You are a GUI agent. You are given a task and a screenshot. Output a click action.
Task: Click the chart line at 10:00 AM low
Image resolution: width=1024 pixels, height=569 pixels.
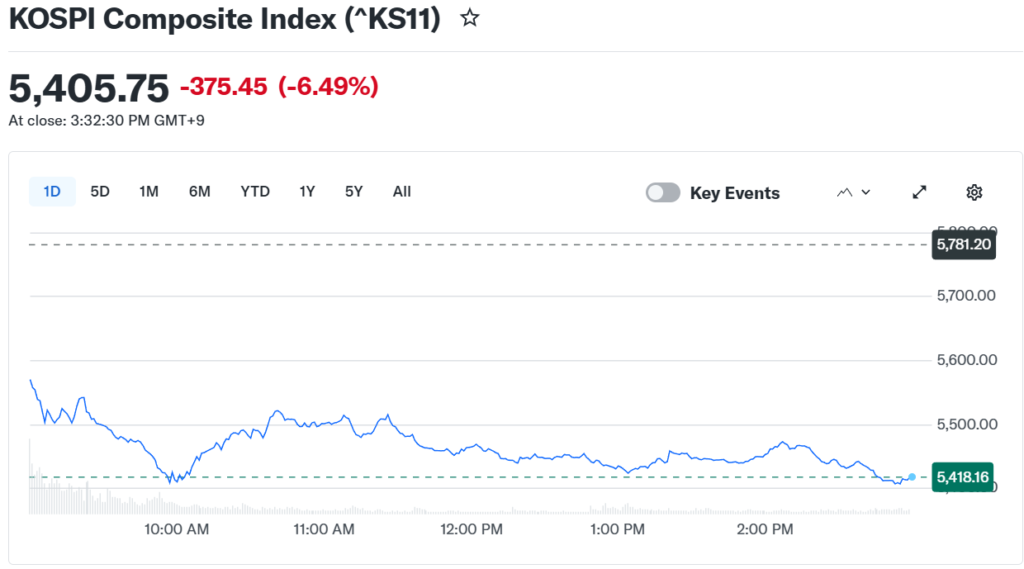[172, 481]
